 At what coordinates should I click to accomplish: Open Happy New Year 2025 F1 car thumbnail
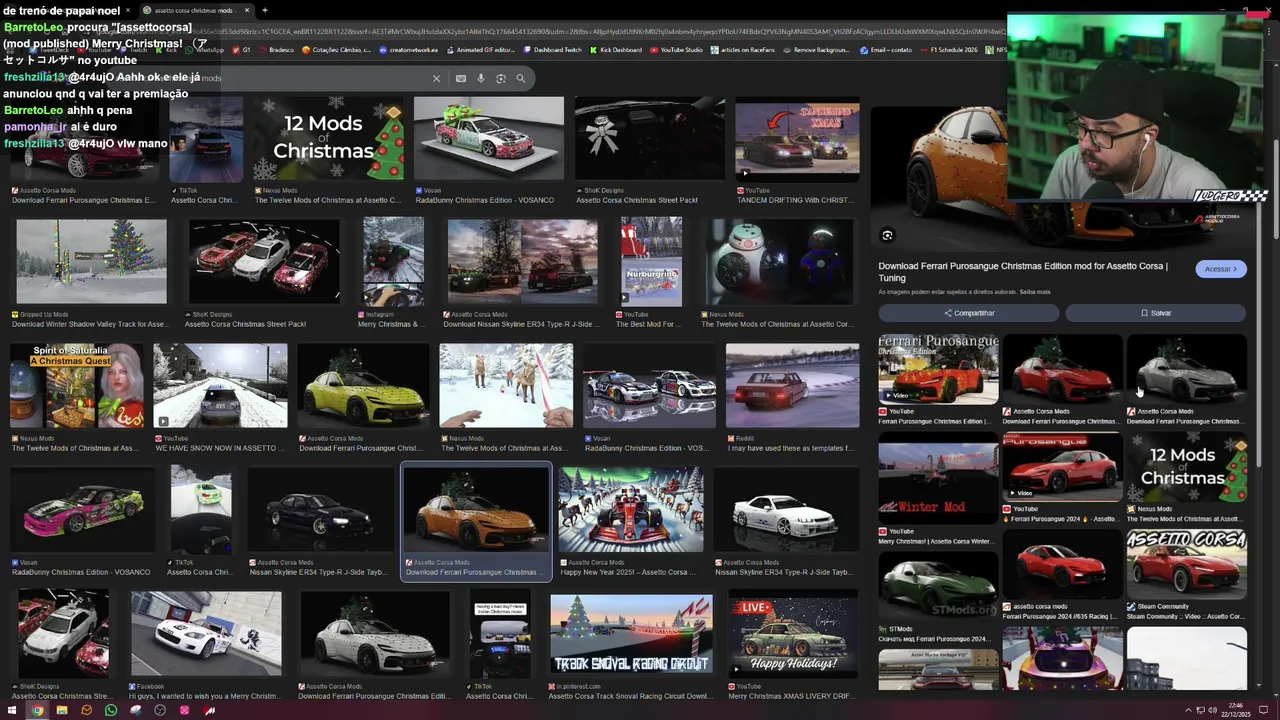click(631, 510)
